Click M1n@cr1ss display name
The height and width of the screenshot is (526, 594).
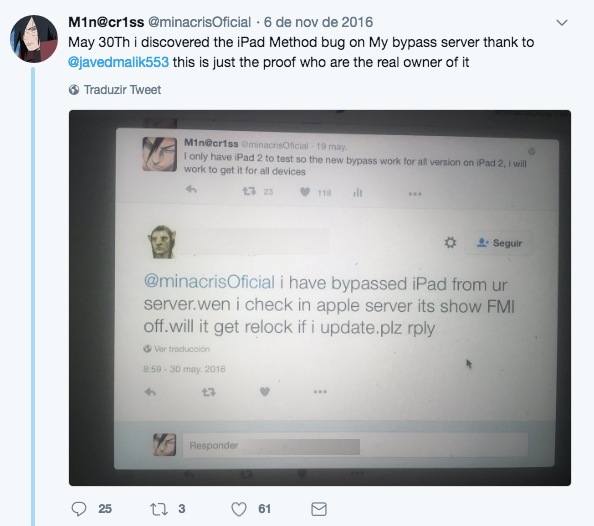pyautogui.click(x=106, y=22)
